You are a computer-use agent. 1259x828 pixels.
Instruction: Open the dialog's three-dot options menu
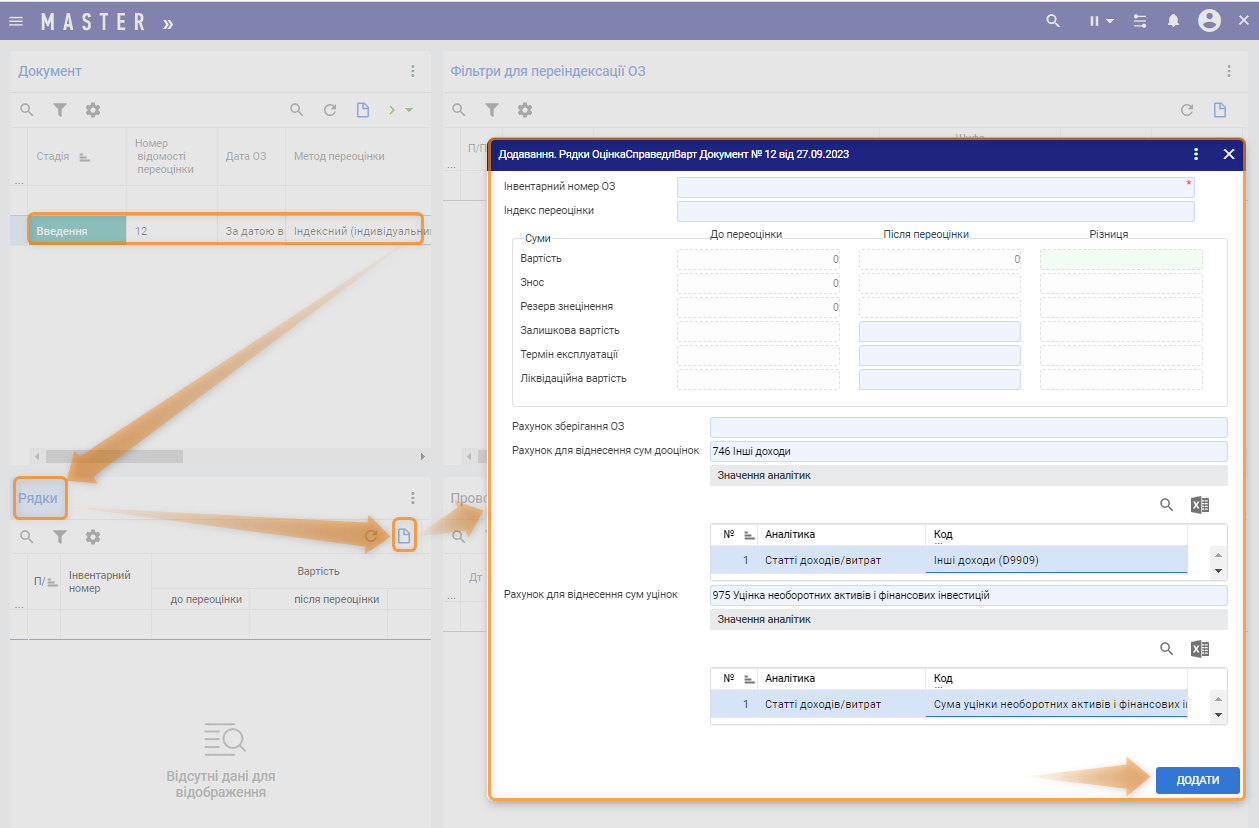coord(1196,154)
